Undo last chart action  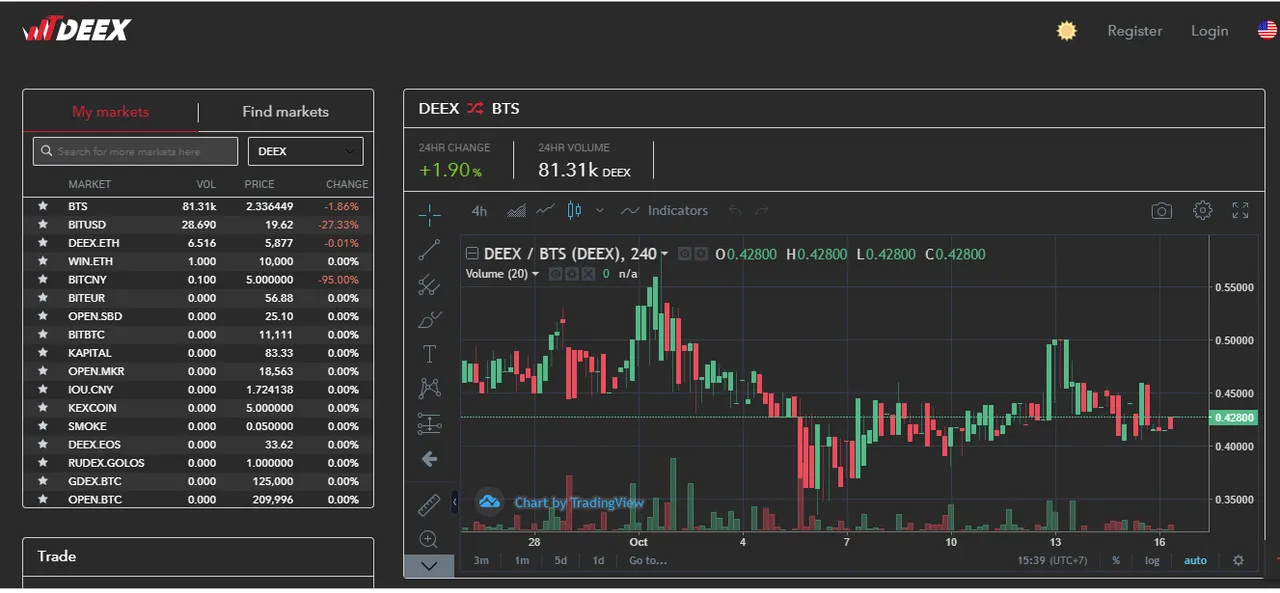tap(735, 210)
